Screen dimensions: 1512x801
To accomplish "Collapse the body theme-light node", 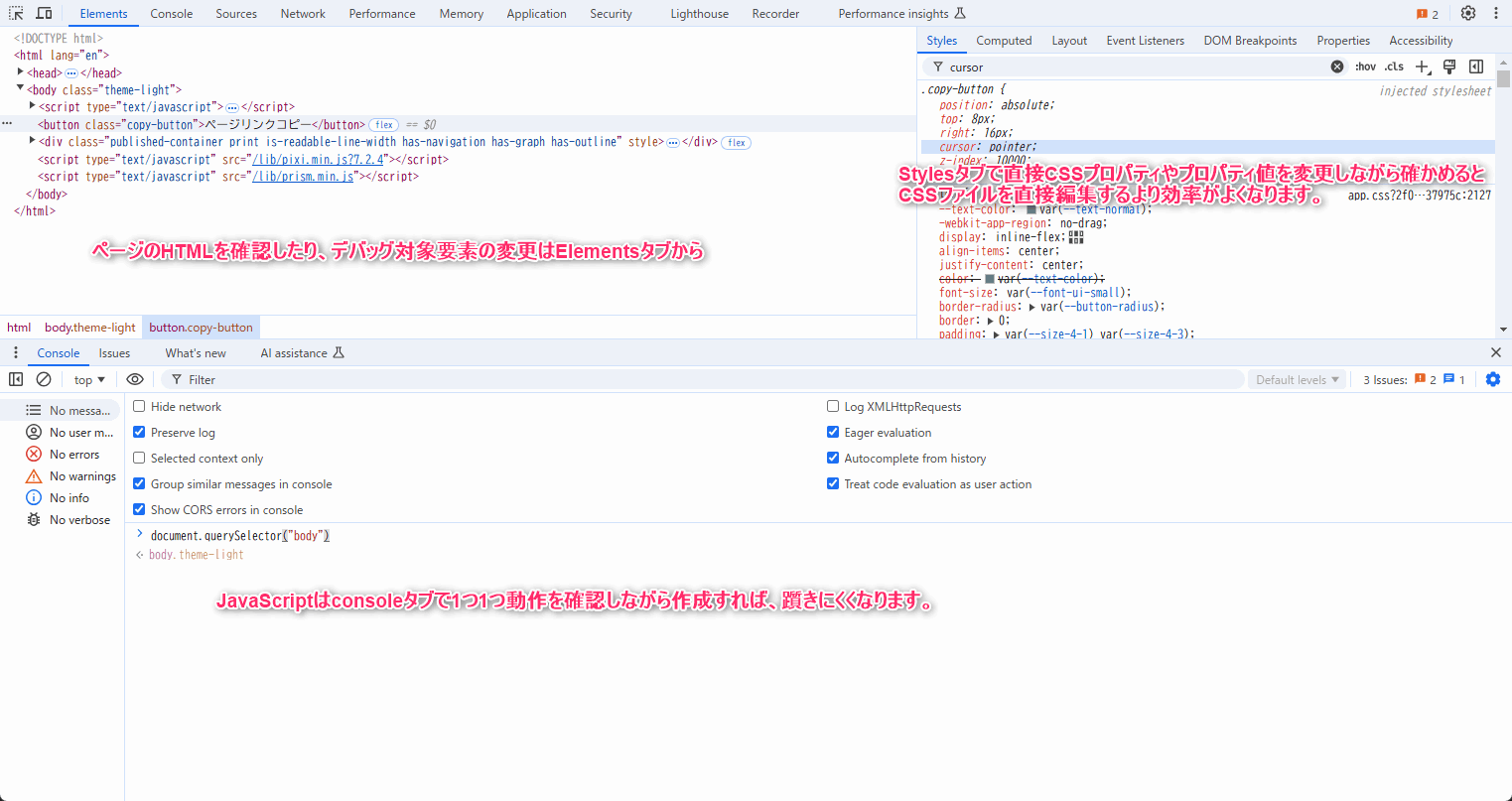I will [20, 88].
